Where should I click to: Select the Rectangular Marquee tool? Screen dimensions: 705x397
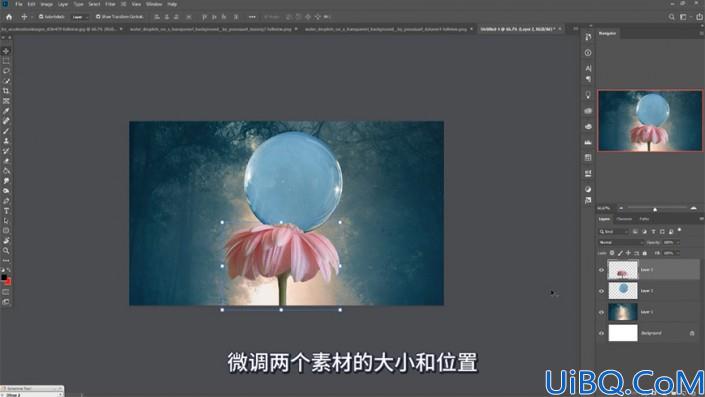click(6, 61)
